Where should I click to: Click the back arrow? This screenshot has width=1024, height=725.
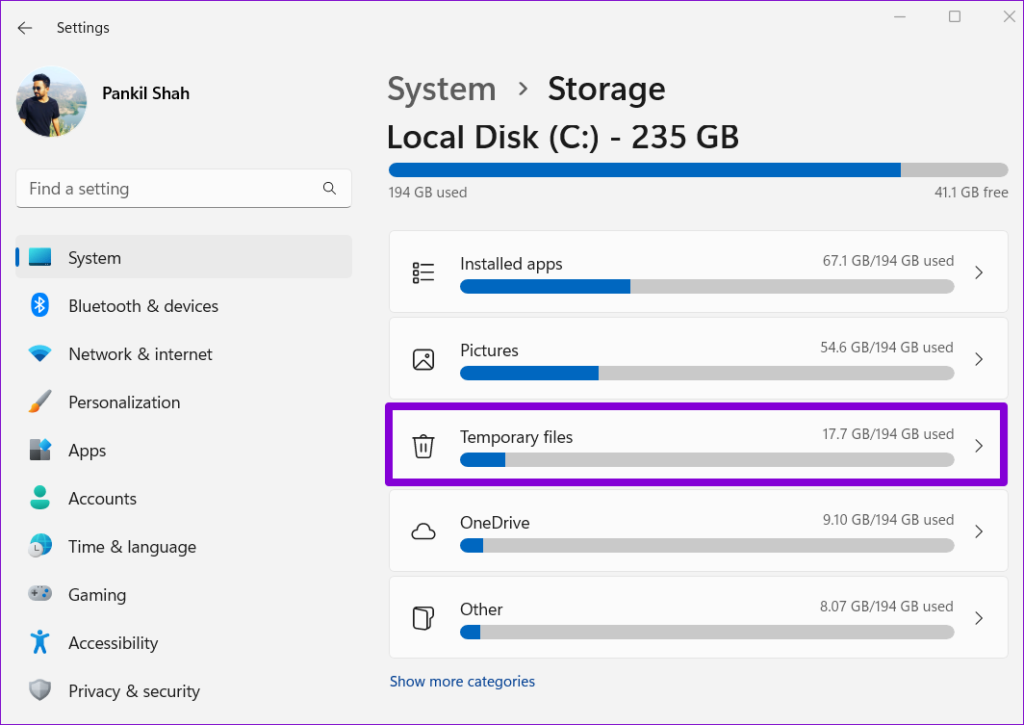[24, 28]
